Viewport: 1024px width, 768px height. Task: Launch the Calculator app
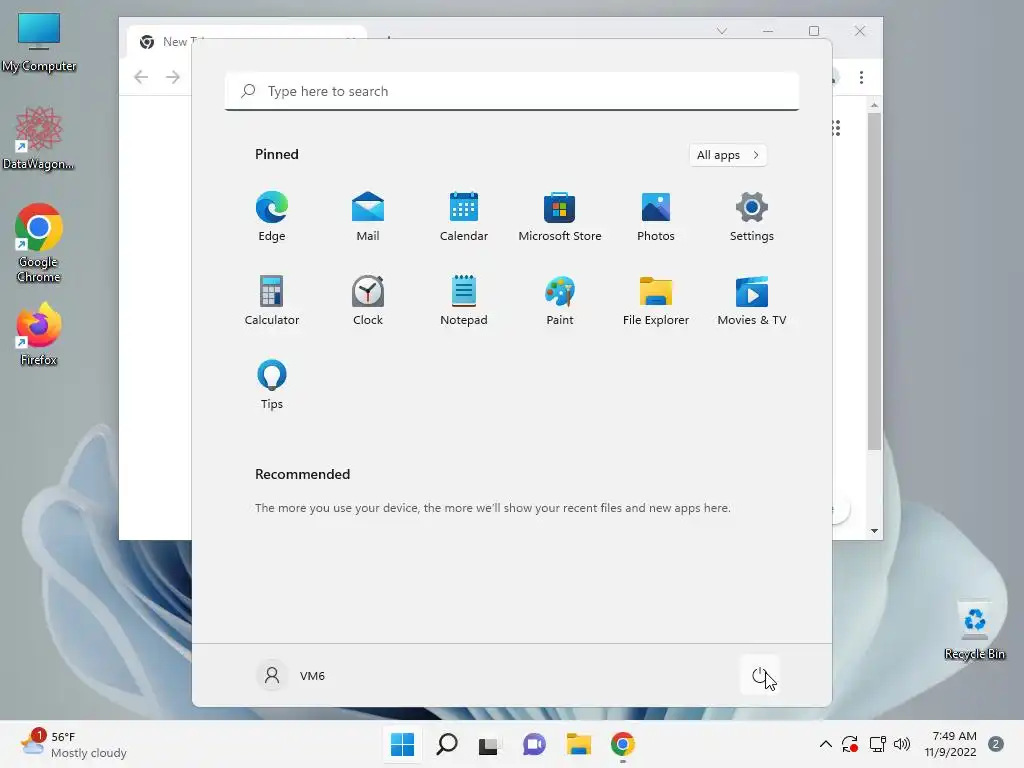tap(272, 300)
